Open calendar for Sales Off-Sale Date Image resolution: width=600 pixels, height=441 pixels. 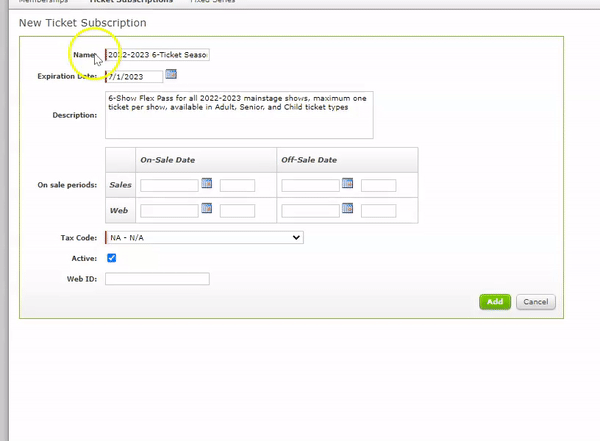point(347,183)
